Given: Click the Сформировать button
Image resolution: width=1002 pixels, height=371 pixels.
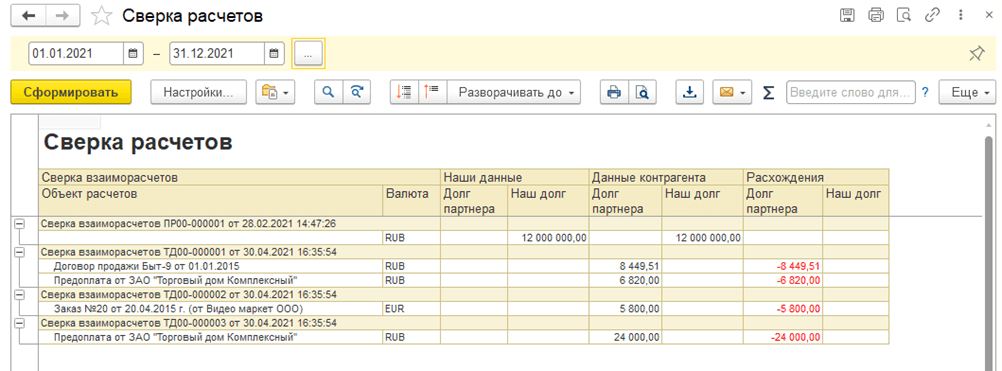Looking at the screenshot, I should click(71, 92).
